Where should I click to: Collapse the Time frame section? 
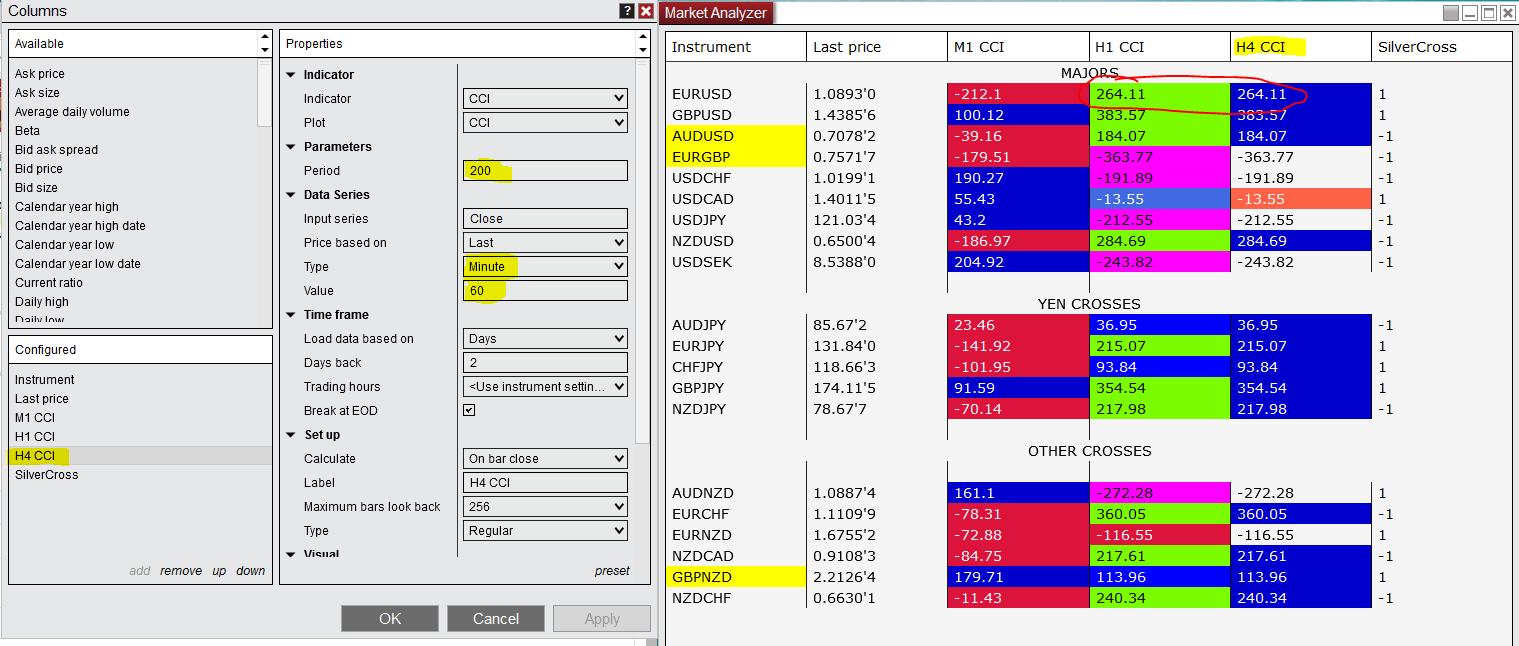pyautogui.click(x=291, y=315)
